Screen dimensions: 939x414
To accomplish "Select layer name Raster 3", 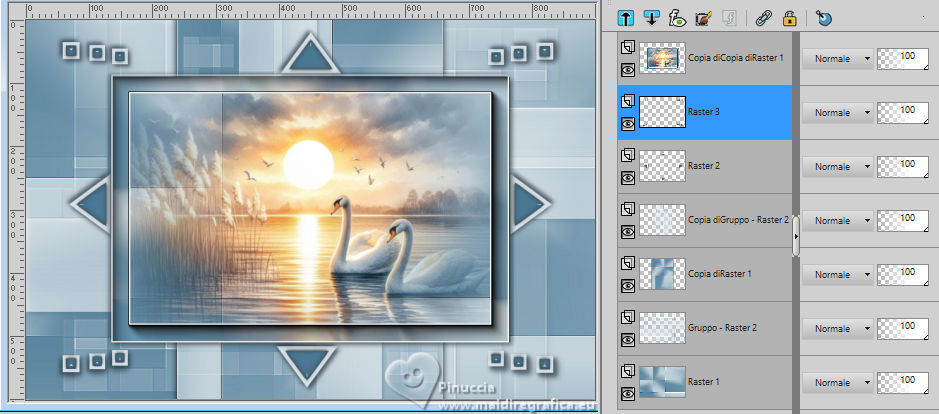I will (x=704, y=112).
